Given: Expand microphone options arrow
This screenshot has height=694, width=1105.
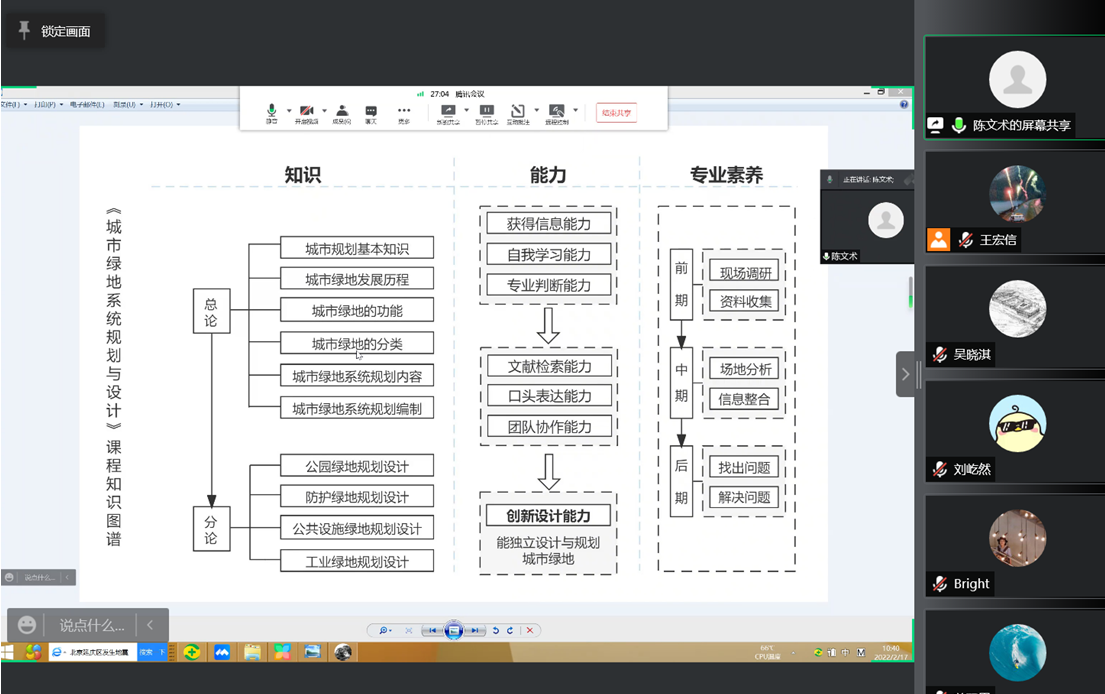Looking at the screenshot, I should pyautogui.click(x=289, y=110).
